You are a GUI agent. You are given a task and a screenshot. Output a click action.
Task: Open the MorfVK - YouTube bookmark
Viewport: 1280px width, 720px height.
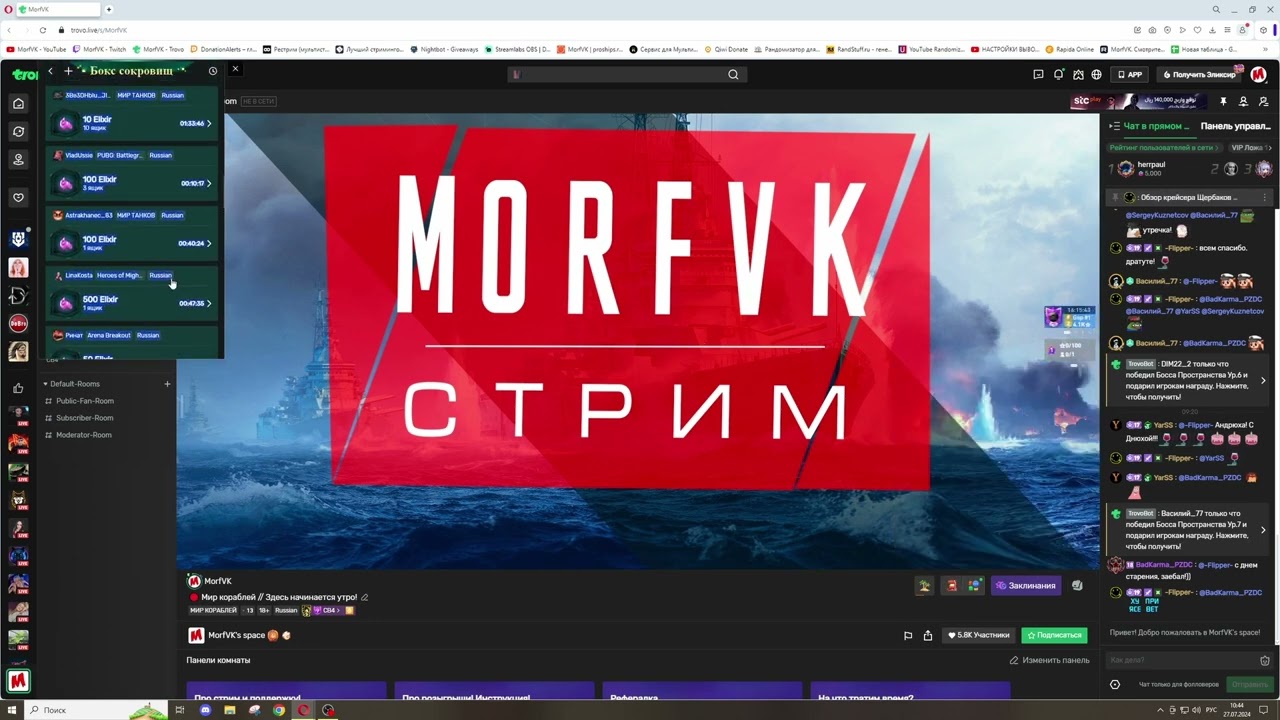tap(36, 49)
